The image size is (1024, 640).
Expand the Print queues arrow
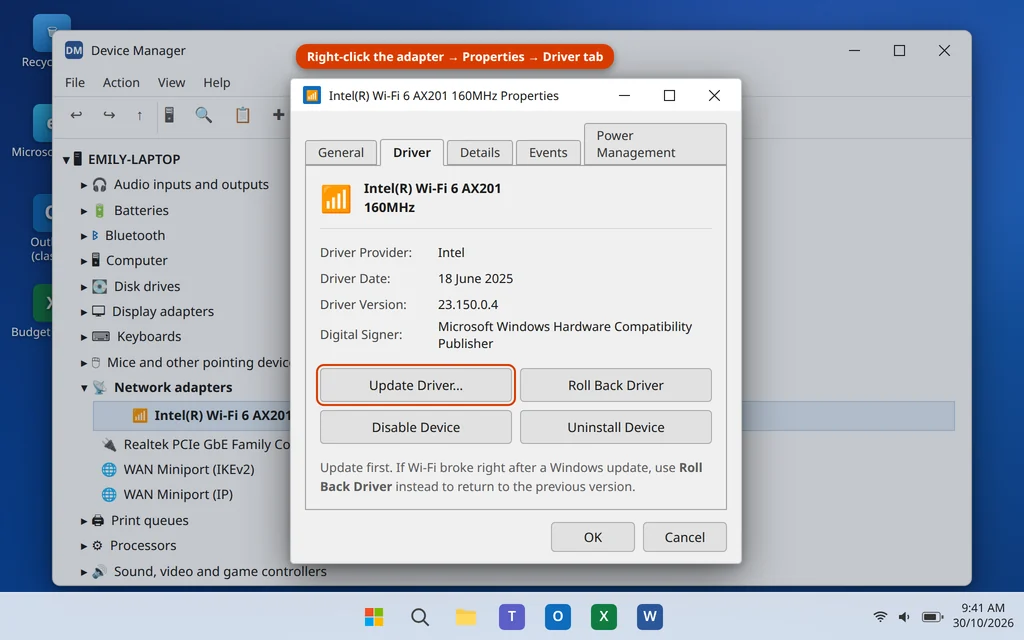(x=84, y=520)
